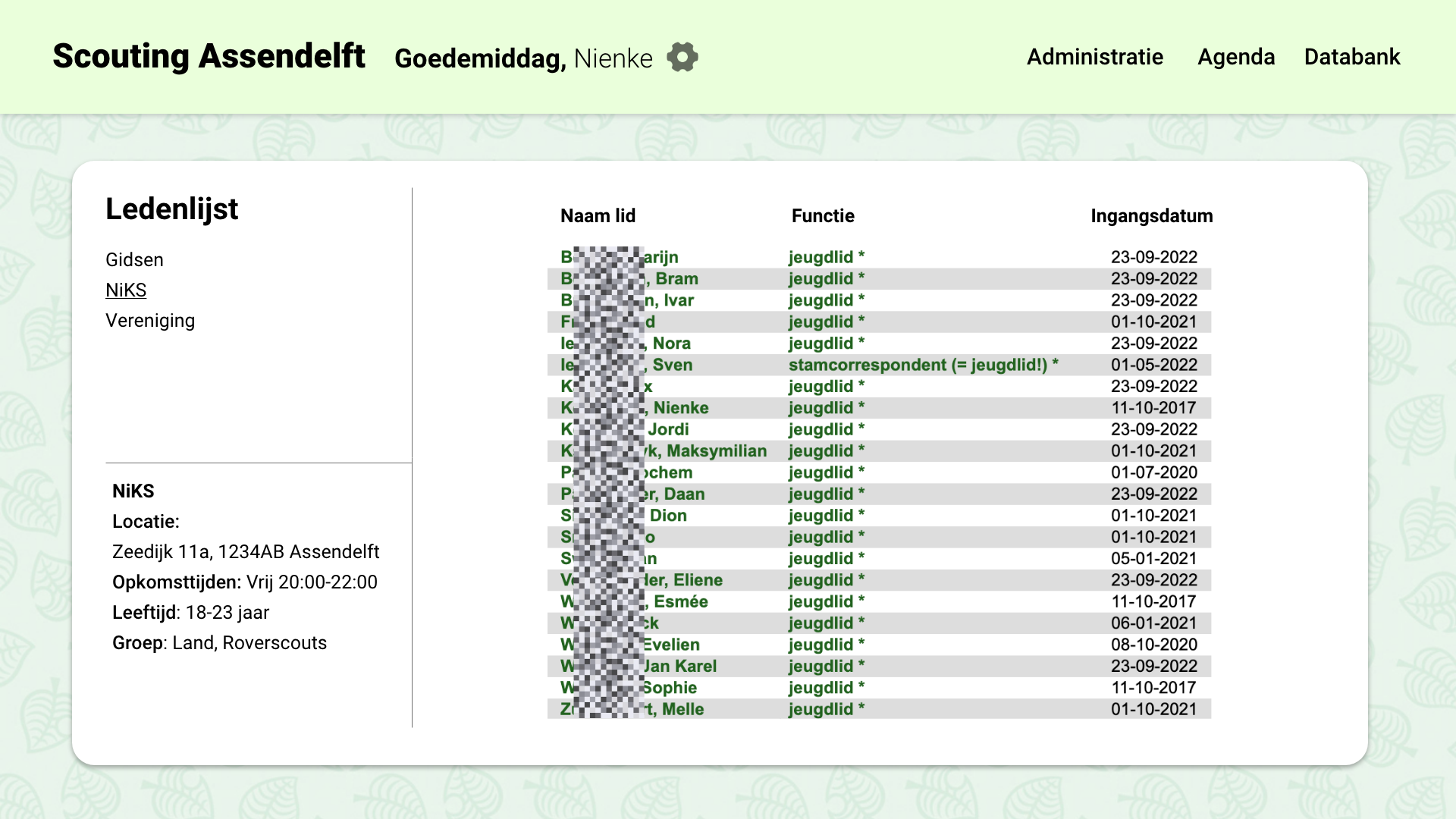The height and width of the screenshot is (819, 1456).
Task: Click the Goedemiddag, Nienke greeting
Action: coord(523,58)
